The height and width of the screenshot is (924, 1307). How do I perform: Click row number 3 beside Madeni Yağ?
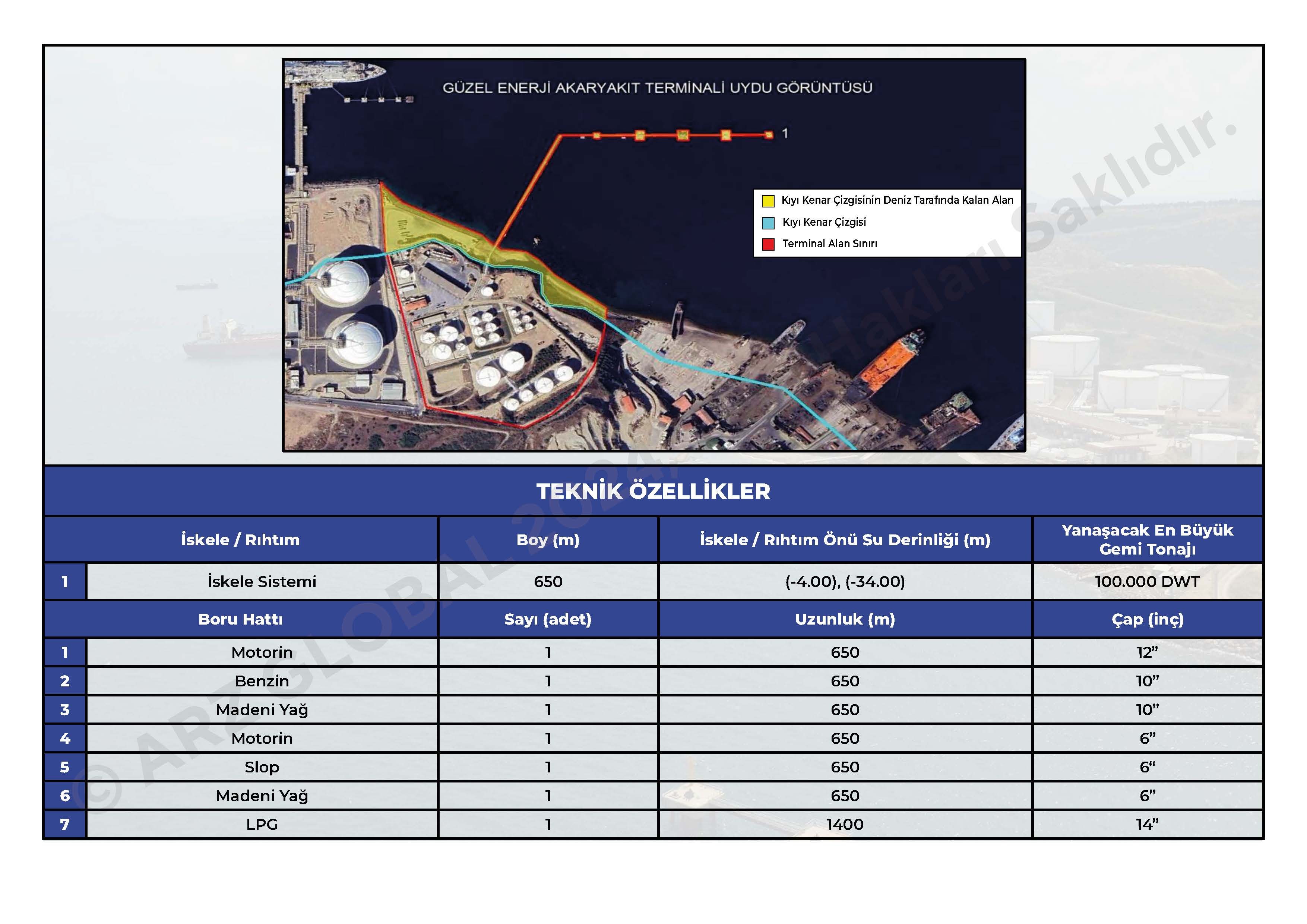65,709
